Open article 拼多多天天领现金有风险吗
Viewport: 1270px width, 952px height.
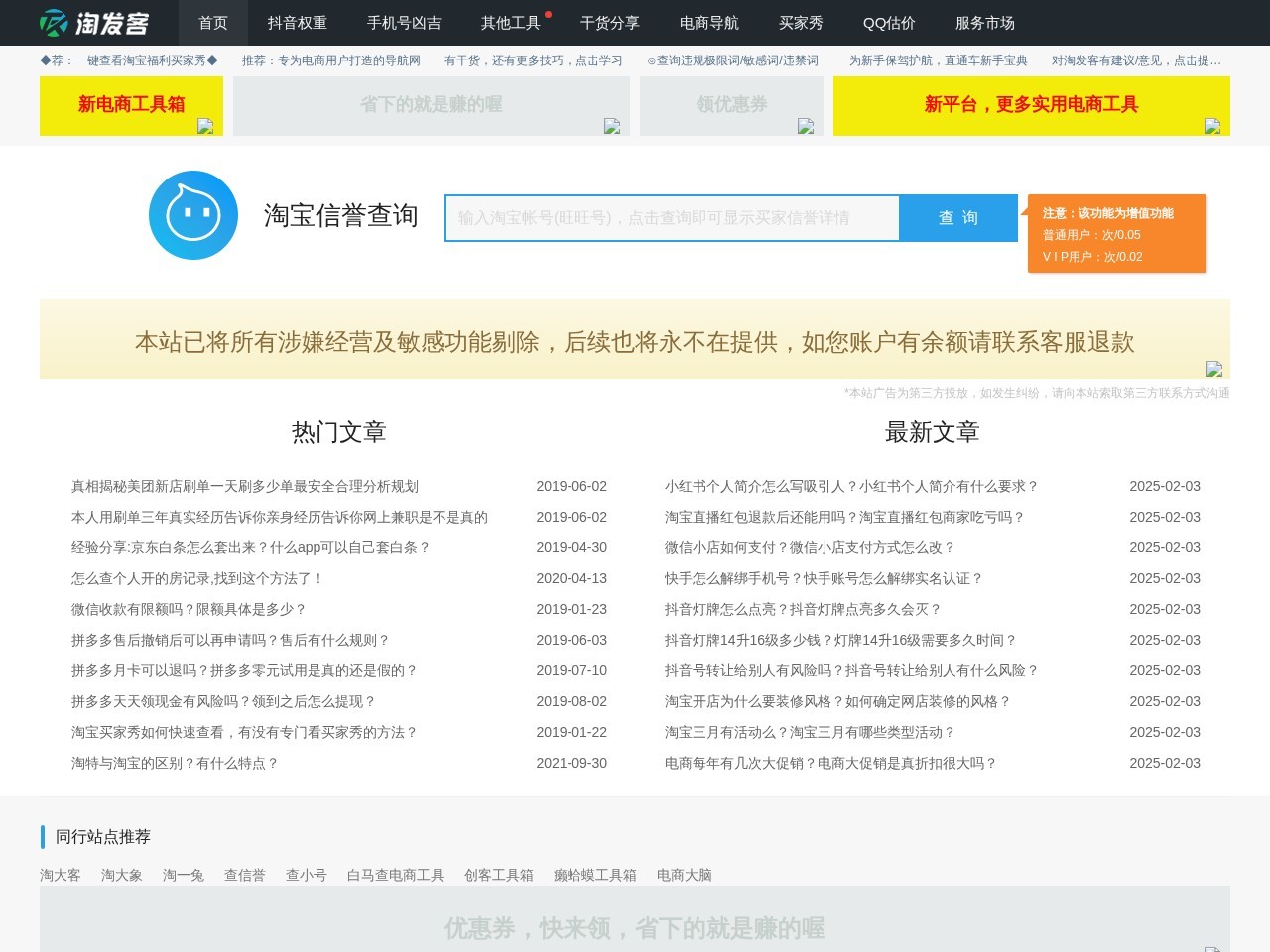pos(223,701)
